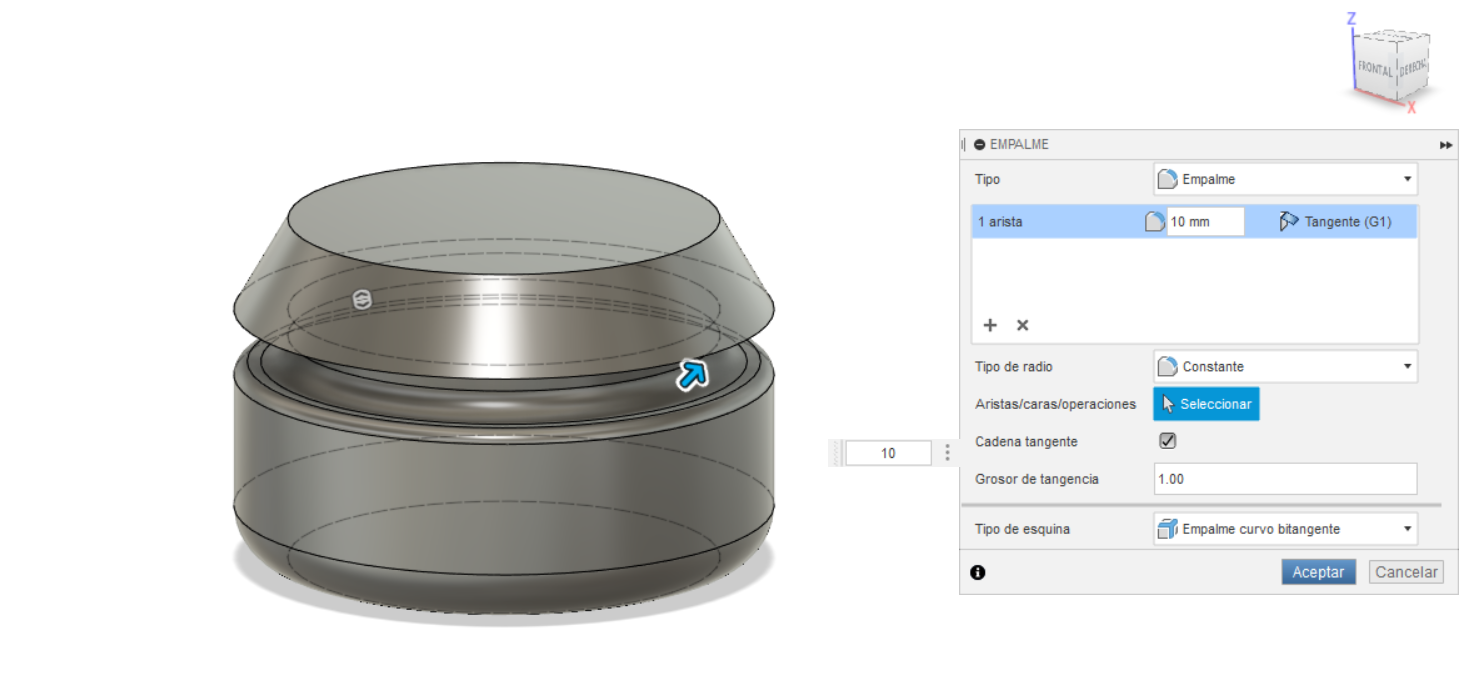Collapse the EMPALME dialog with minus icon
This screenshot has height=680, width=1464.
click(x=979, y=145)
